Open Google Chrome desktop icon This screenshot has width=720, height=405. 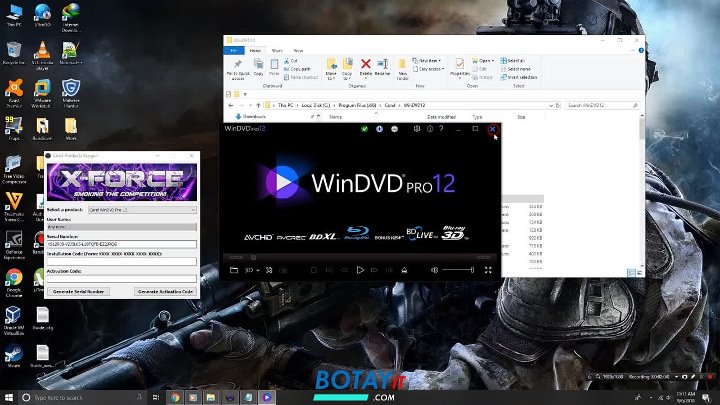click(x=14, y=283)
